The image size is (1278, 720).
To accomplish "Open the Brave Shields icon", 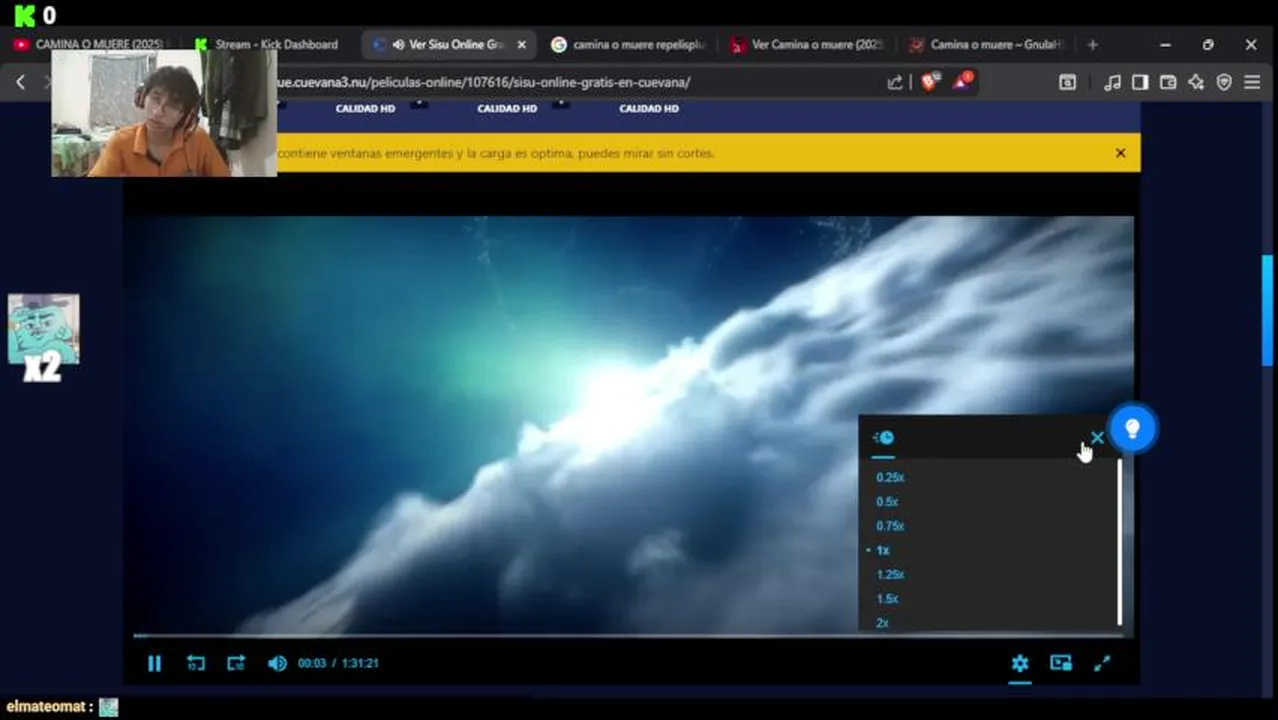I will (929, 83).
